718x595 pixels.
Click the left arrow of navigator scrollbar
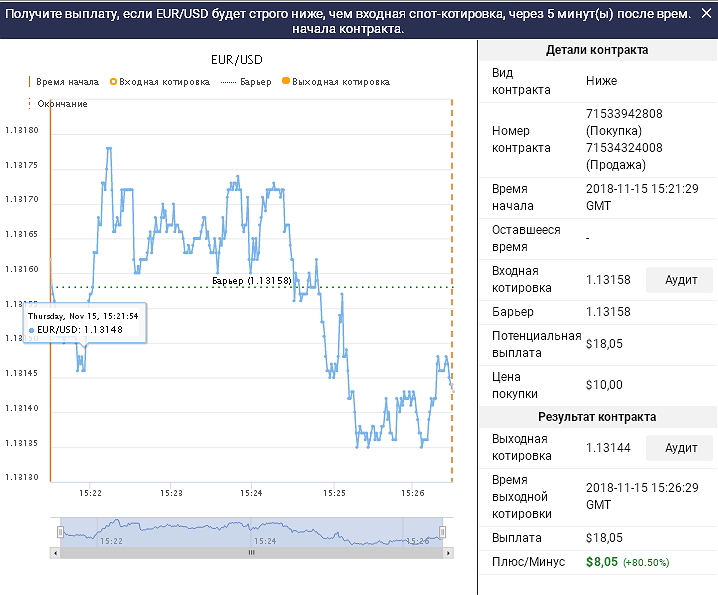pos(55,553)
